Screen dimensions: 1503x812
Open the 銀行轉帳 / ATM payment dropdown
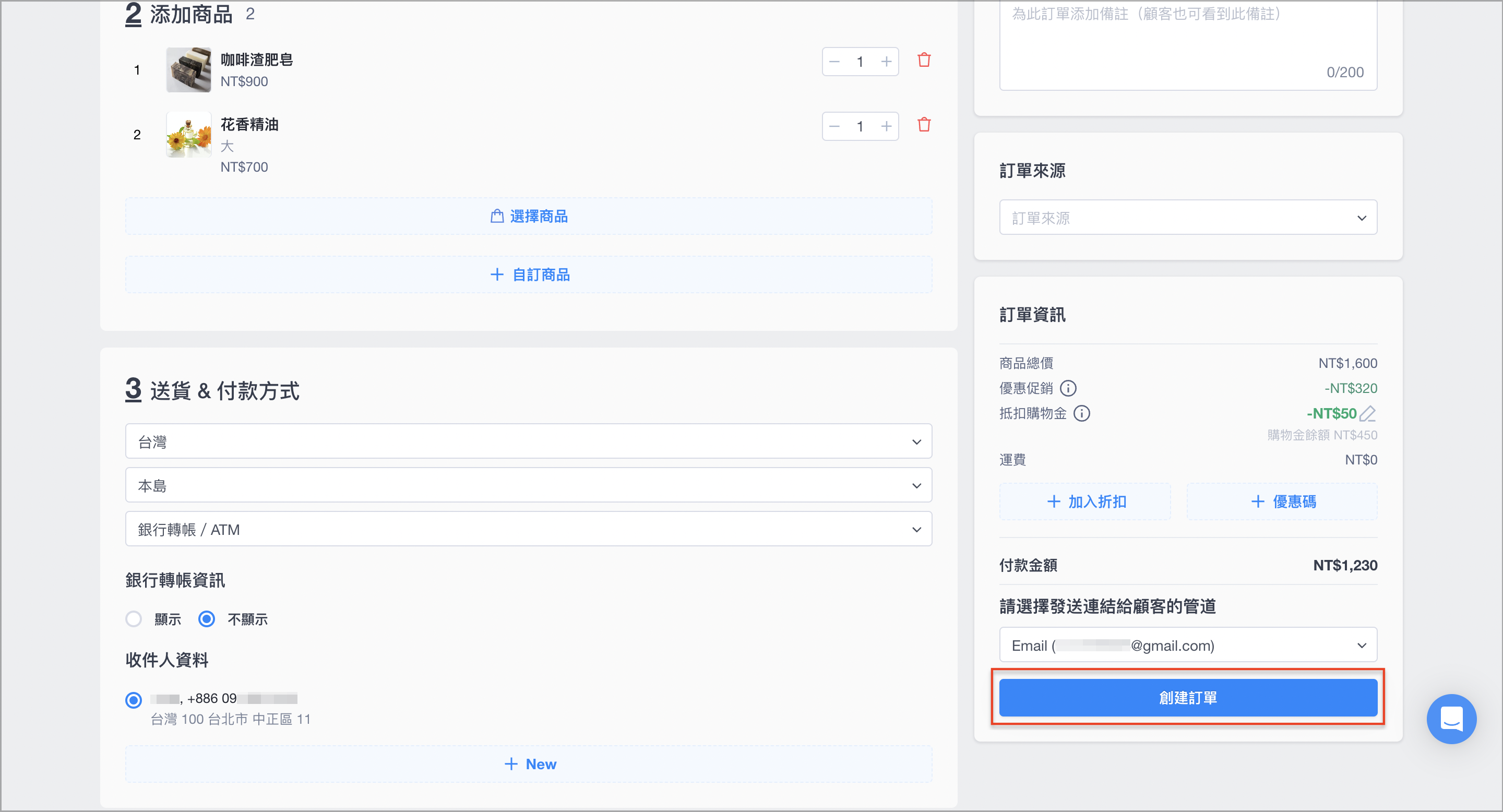pyautogui.click(x=529, y=529)
